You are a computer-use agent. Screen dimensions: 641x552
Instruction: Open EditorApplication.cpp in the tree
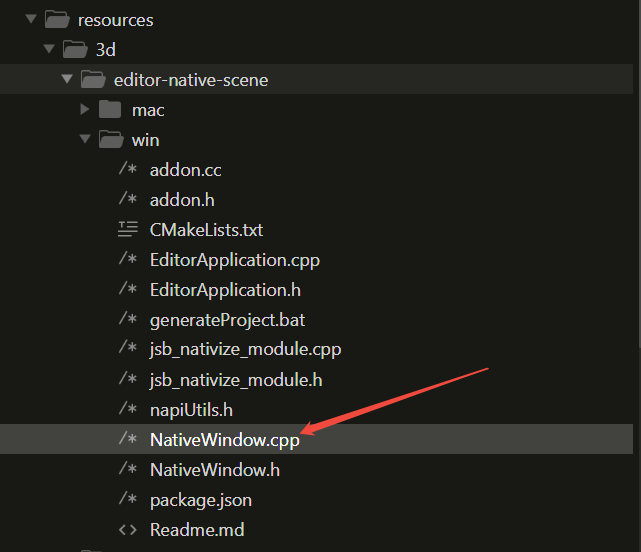click(234, 259)
